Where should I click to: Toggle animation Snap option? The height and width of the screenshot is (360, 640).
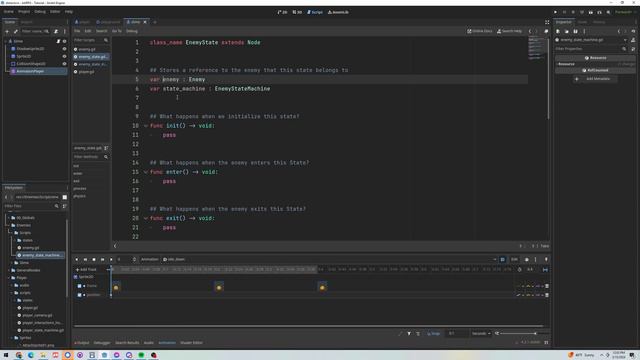pyautogui.click(x=433, y=333)
